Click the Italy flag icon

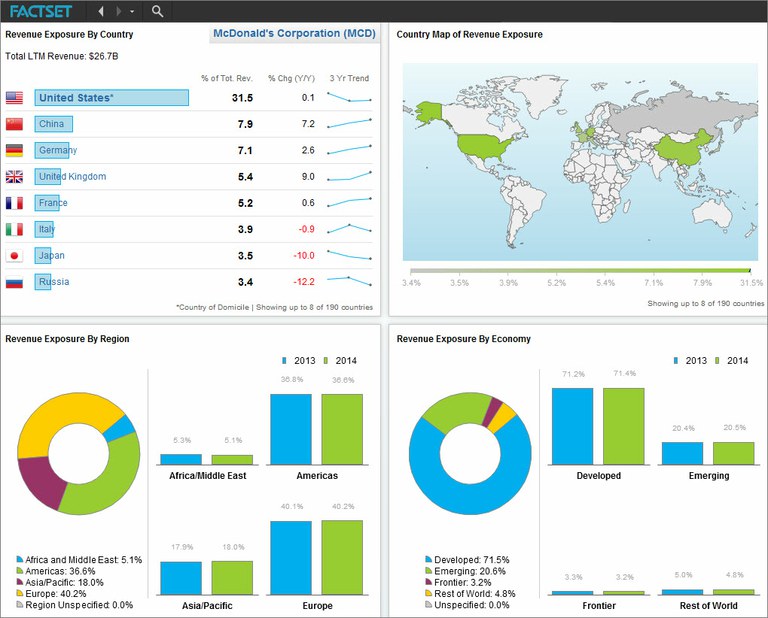[14, 229]
